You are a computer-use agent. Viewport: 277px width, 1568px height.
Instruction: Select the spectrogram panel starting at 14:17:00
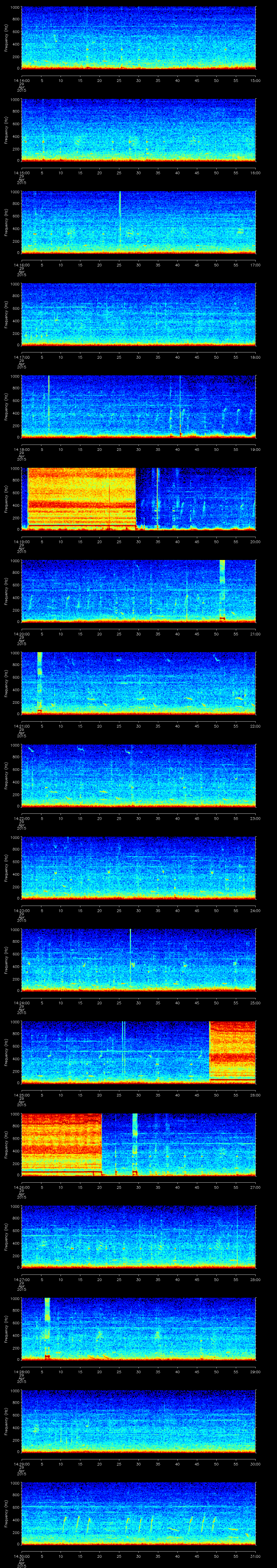138,314
